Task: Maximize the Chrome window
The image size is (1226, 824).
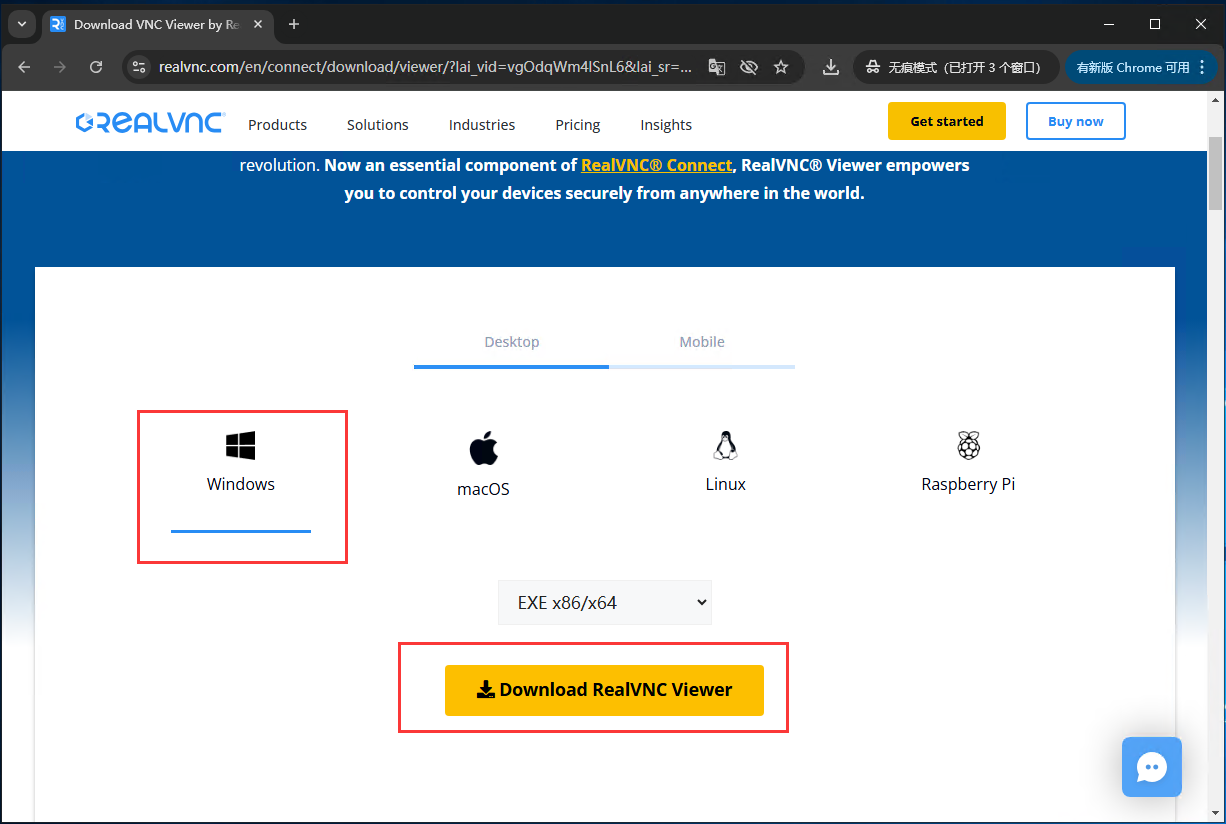Action: point(1155,24)
